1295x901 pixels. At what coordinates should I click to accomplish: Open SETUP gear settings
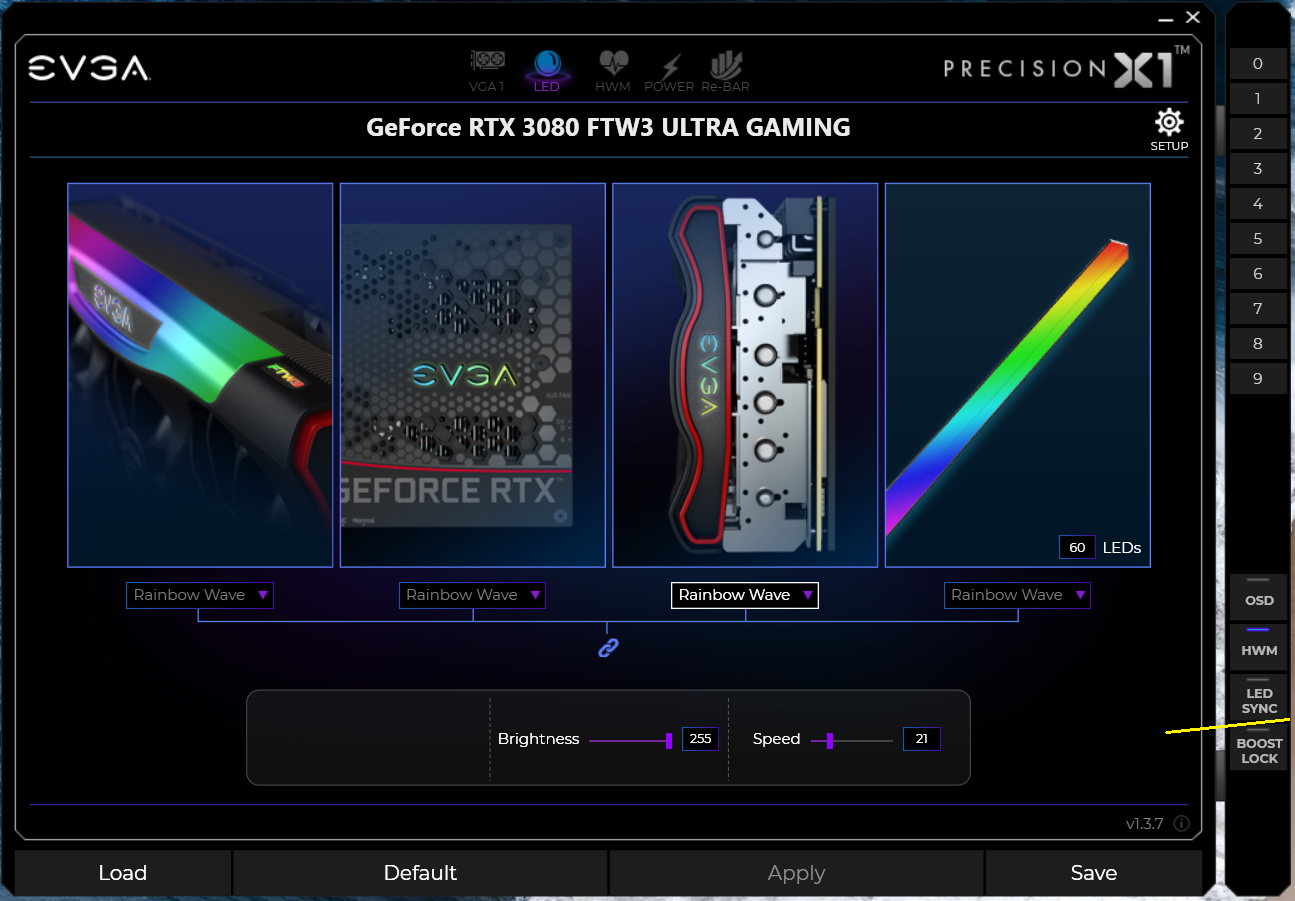coord(1169,130)
